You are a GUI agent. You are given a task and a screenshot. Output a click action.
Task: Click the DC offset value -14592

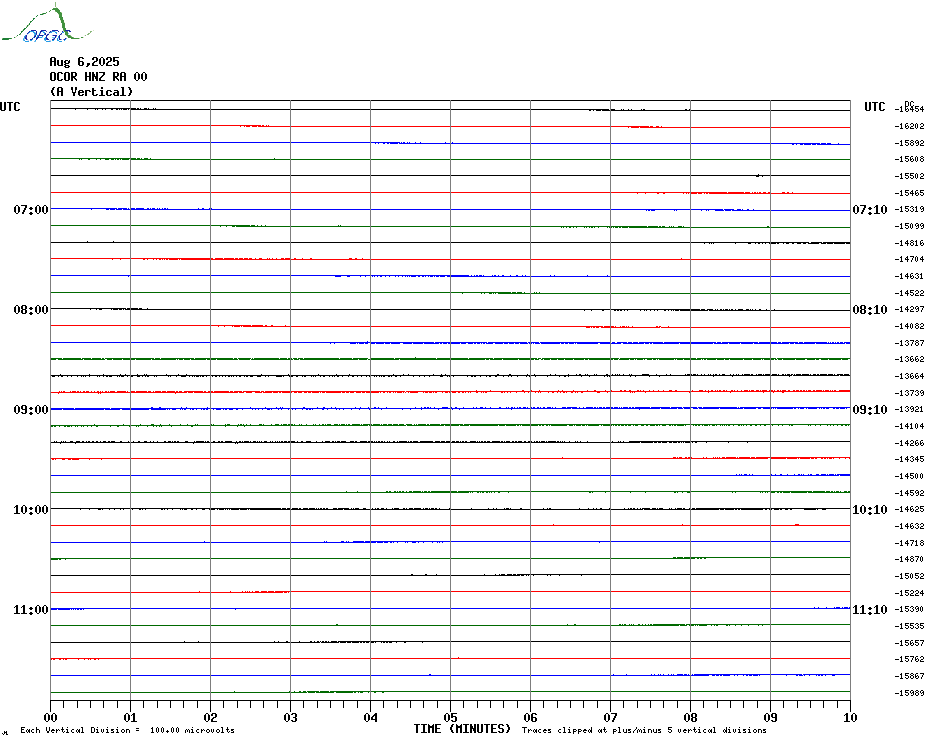click(909, 493)
